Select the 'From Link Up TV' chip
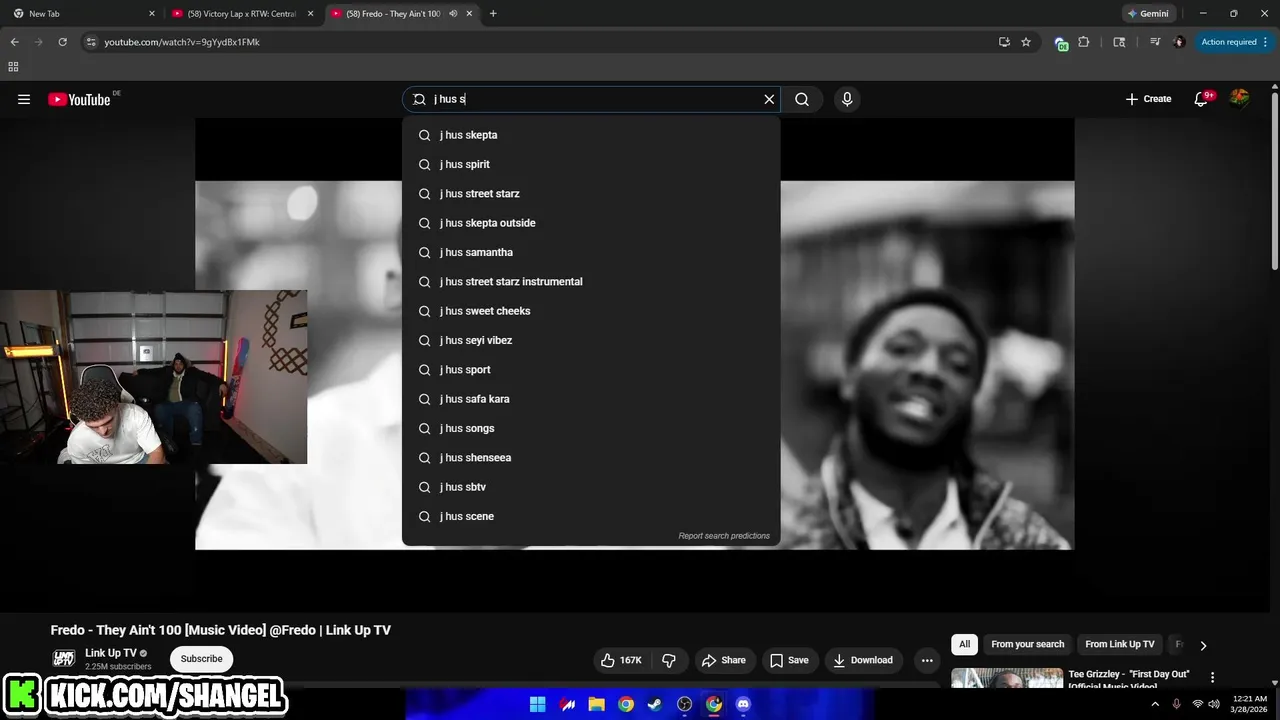Image resolution: width=1280 pixels, height=720 pixels. (1120, 644)
